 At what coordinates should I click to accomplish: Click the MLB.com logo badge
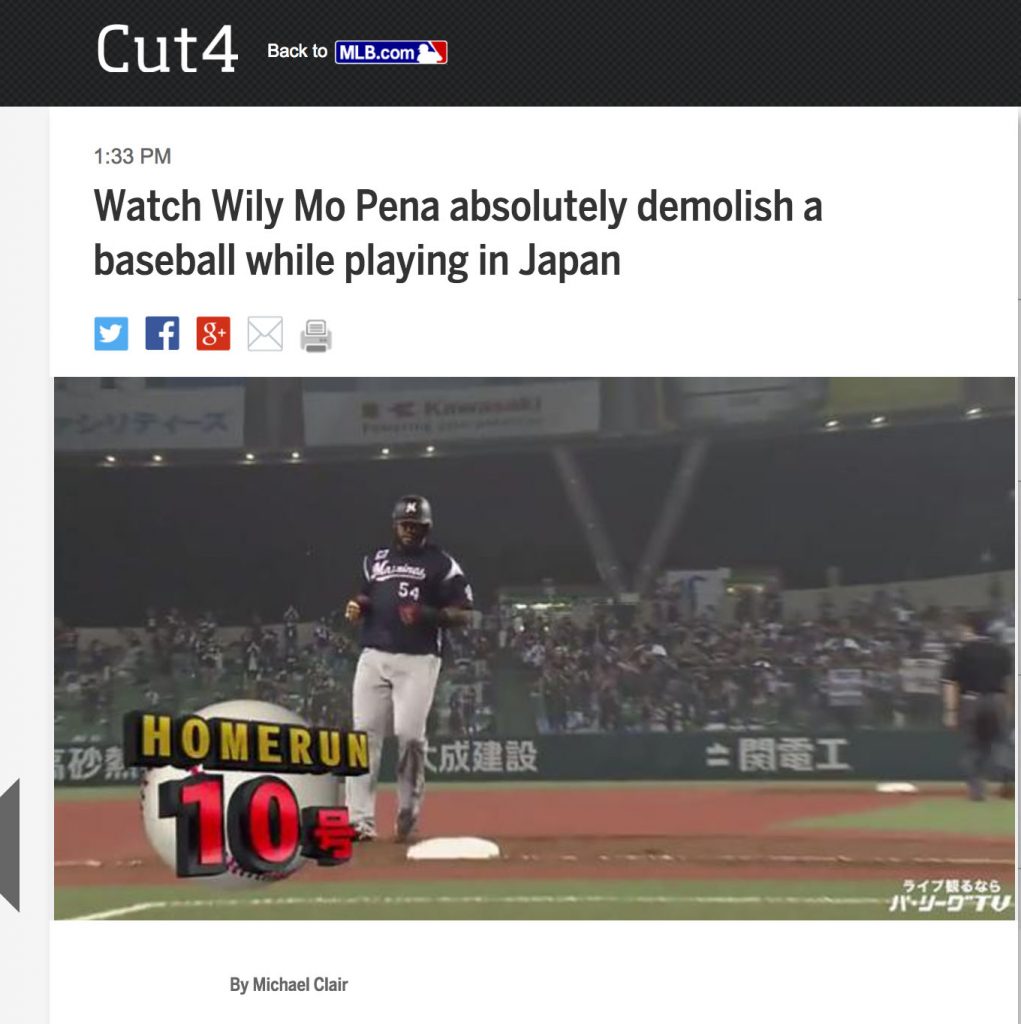(391, 52)
